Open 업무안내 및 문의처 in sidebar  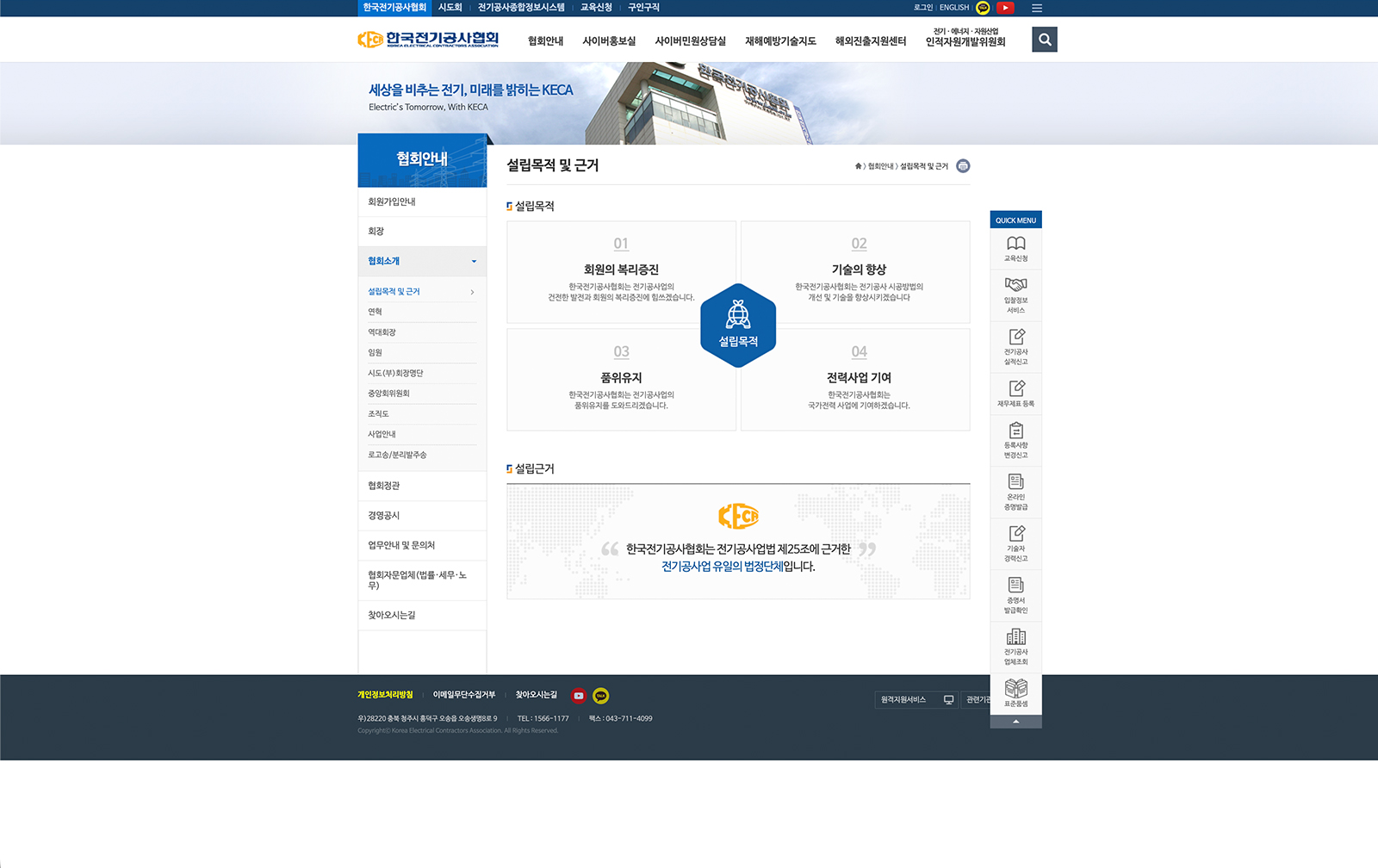(422, 545)
